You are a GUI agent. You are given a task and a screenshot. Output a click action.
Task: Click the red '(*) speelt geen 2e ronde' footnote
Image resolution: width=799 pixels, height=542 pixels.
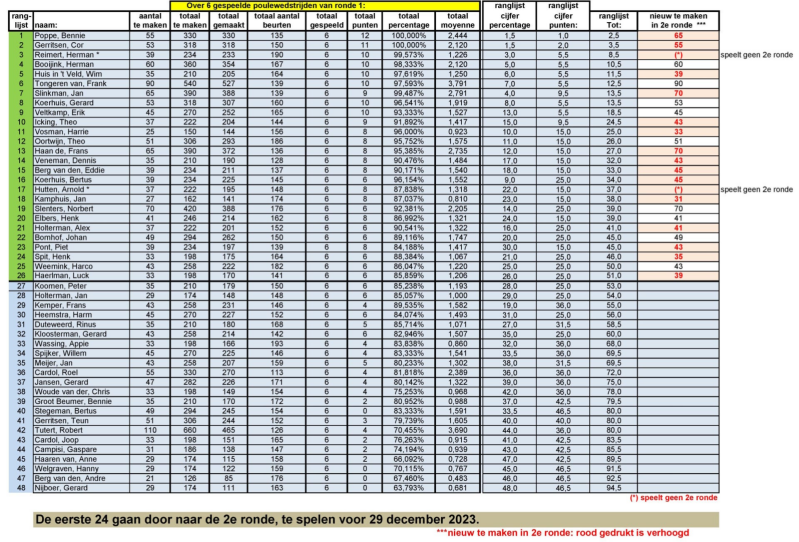pyautogui.click(x=674, y=498)
